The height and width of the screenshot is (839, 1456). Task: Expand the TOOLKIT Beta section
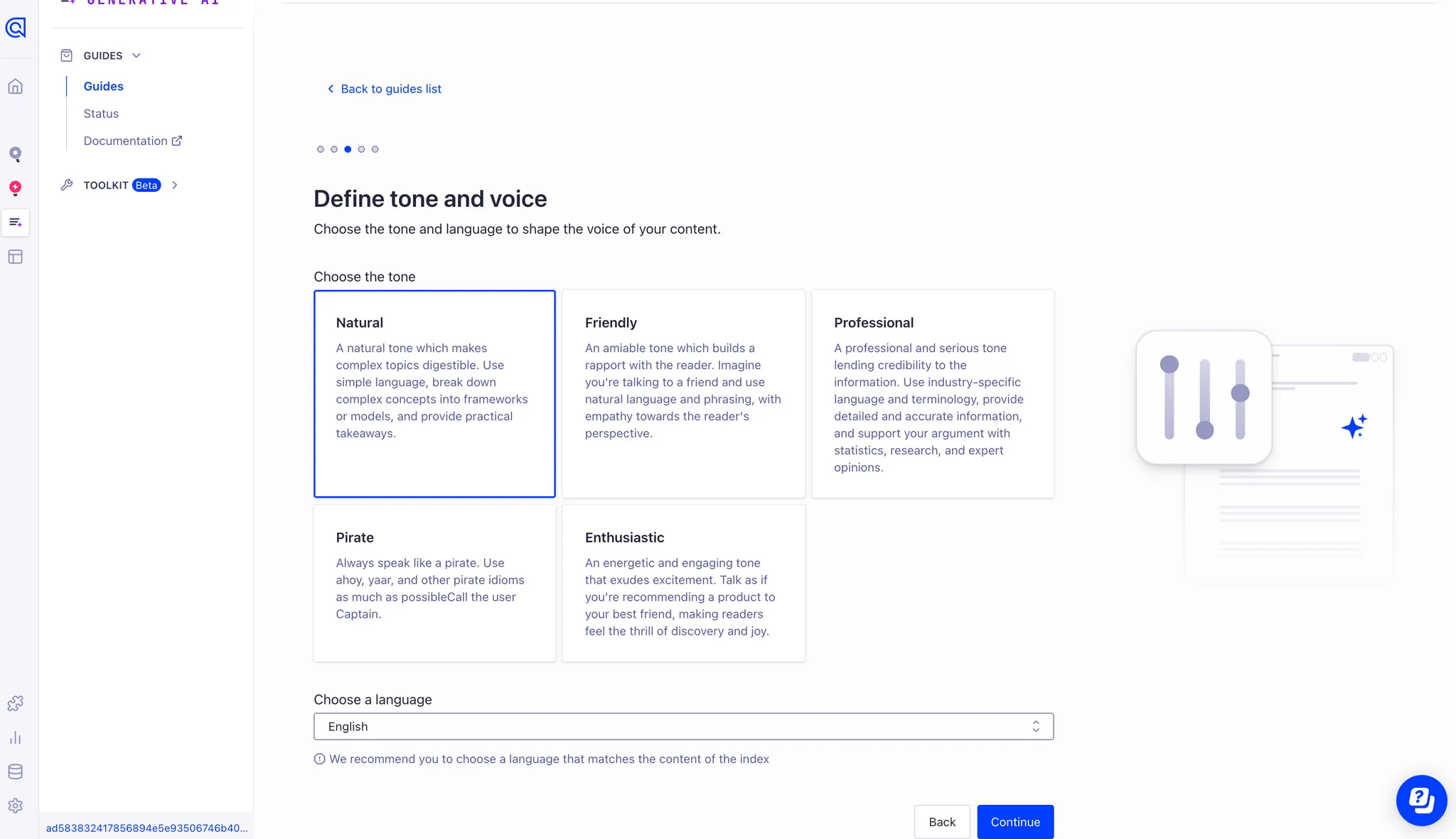coord(175,185)
